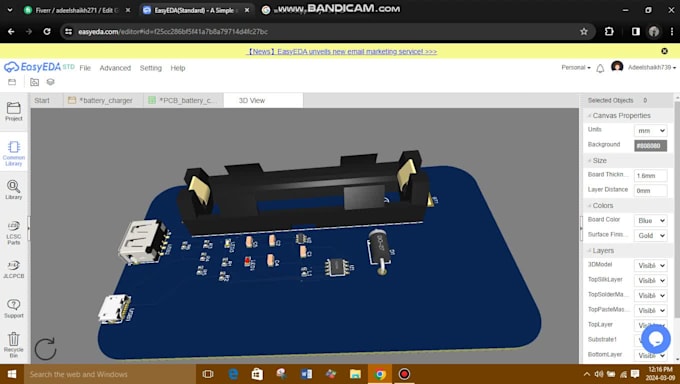The image size is (680, 384).
Task: Reload the browser page
Action: pos(47,31)
